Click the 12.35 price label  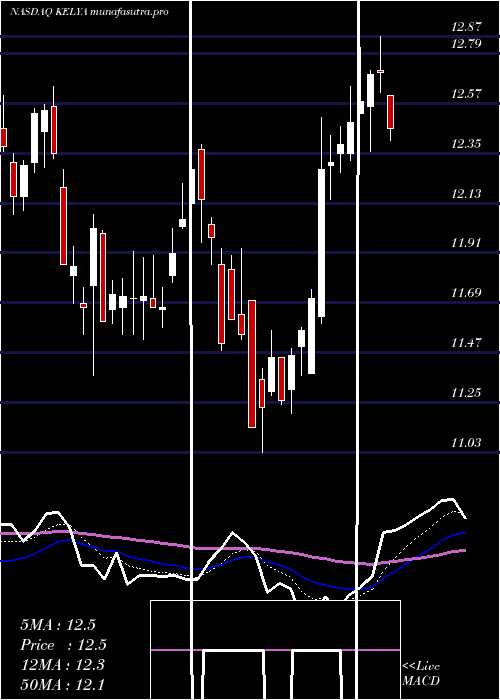467,144
